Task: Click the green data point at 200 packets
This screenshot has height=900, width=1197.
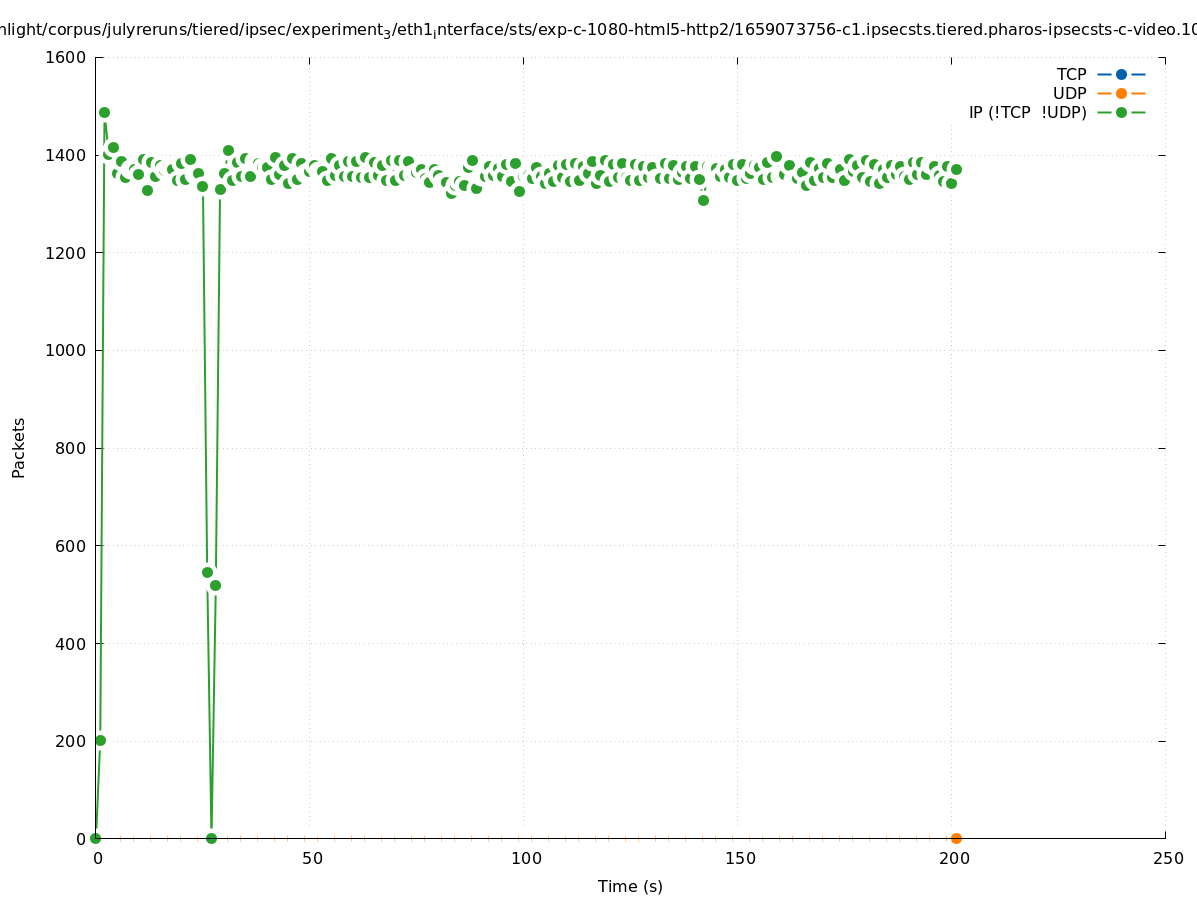Action: (100, 740)
